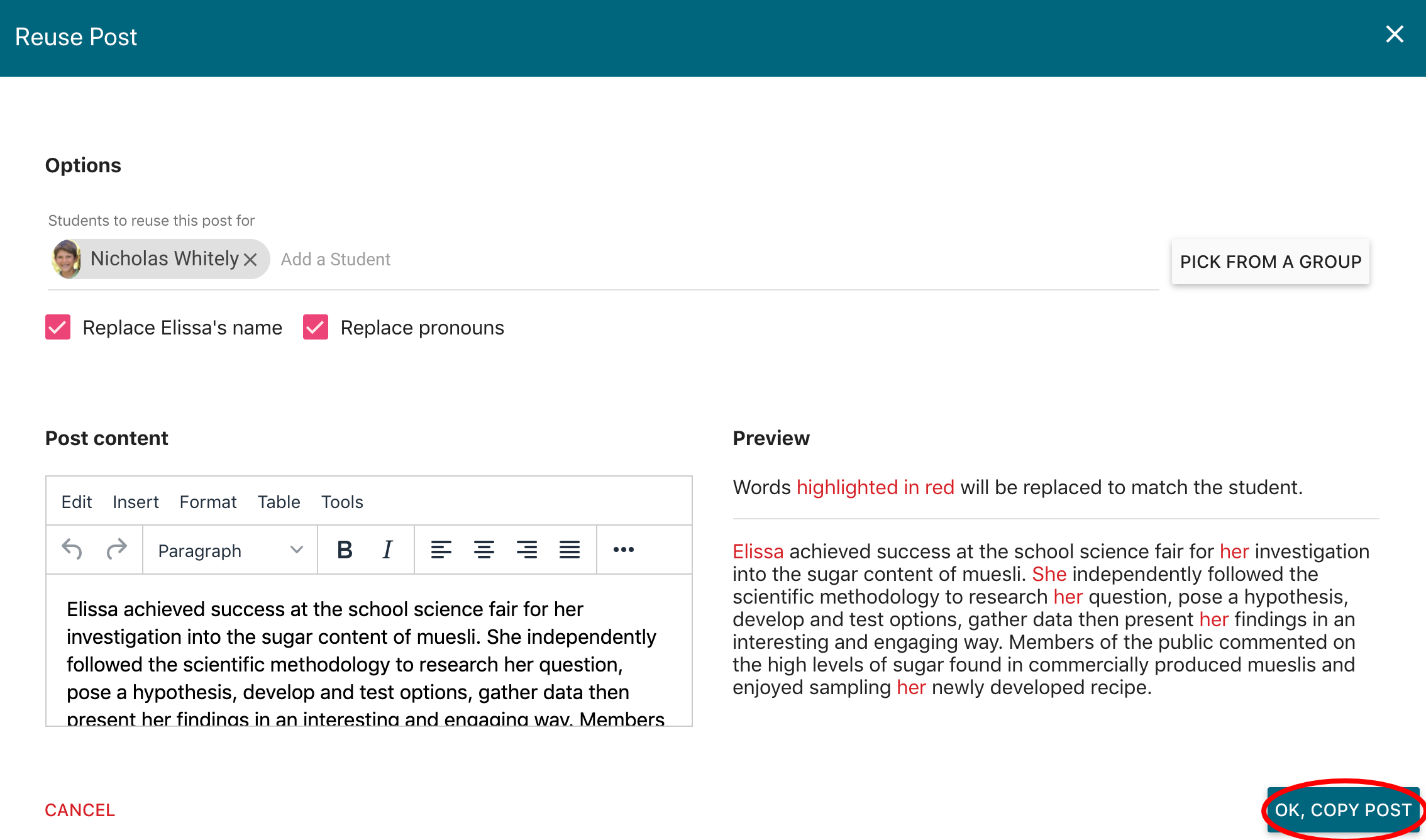Screen dimensions: 1426x840
Task: Click the CANCEL link
Action: tap(80, 810)
